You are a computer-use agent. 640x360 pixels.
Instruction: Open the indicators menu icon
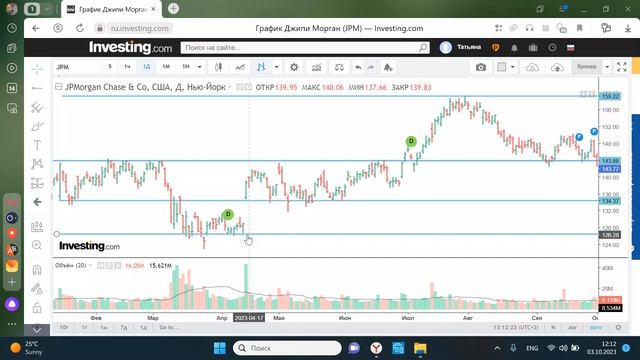pyautogui.click(x=316, y=67)
